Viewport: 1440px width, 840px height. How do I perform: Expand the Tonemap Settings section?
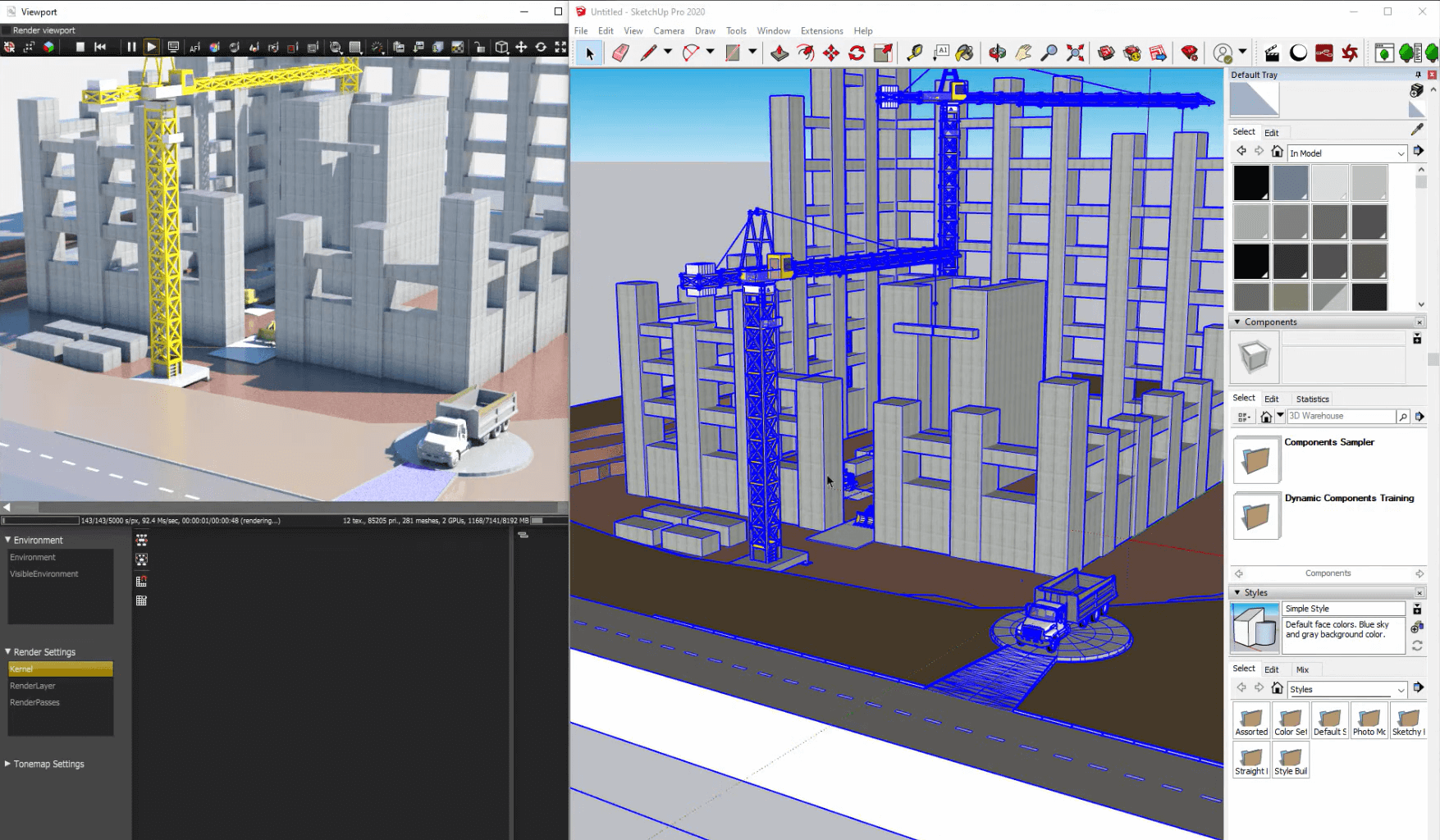point(8,764)
